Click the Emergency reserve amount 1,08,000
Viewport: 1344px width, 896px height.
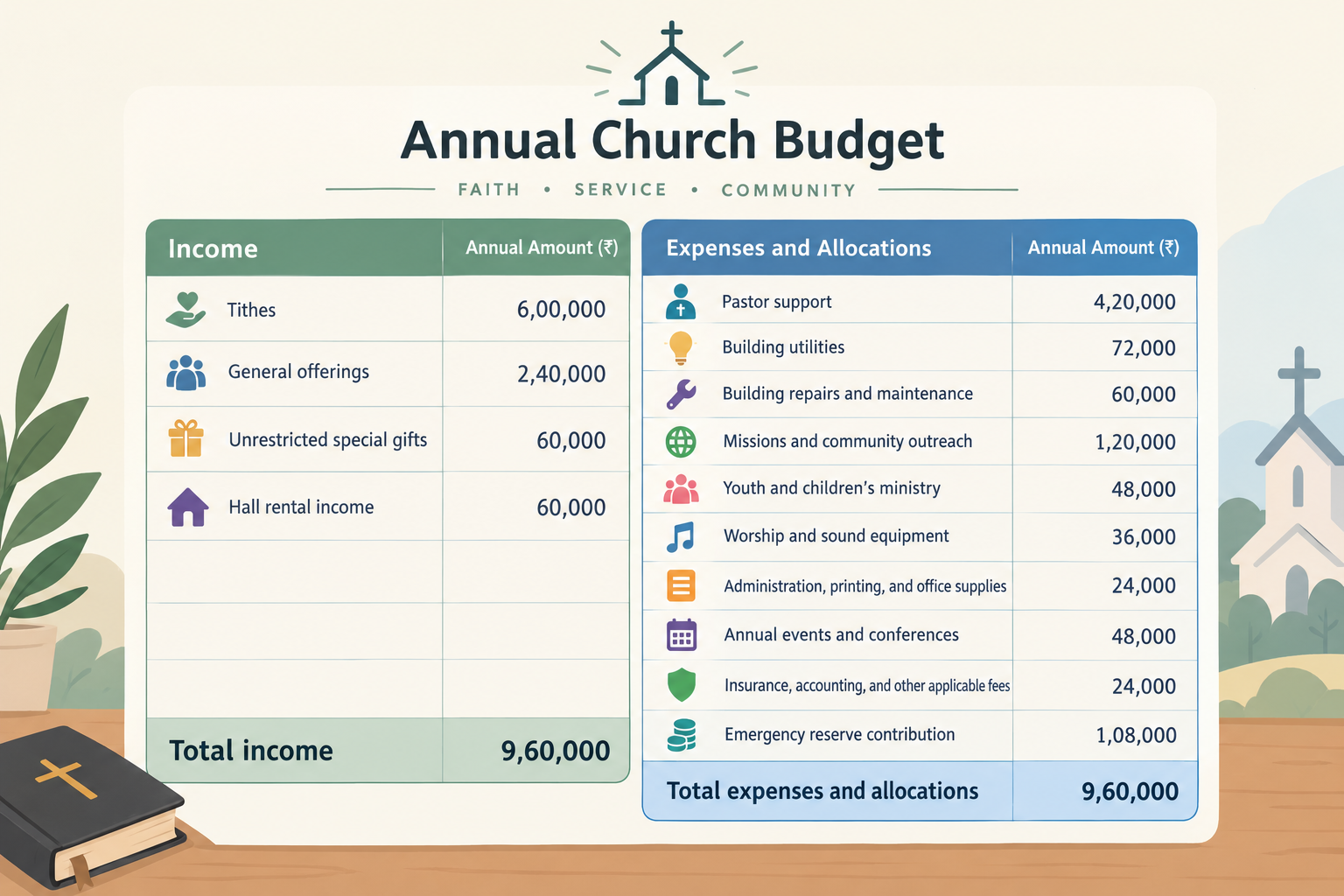coord(1136,735)
